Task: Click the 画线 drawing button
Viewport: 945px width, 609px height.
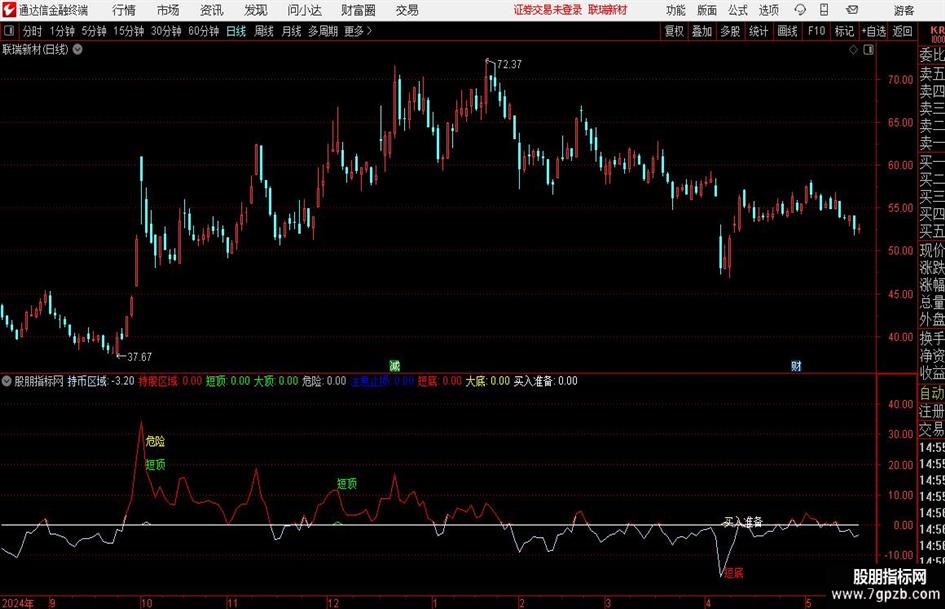Action: [788, 31]
